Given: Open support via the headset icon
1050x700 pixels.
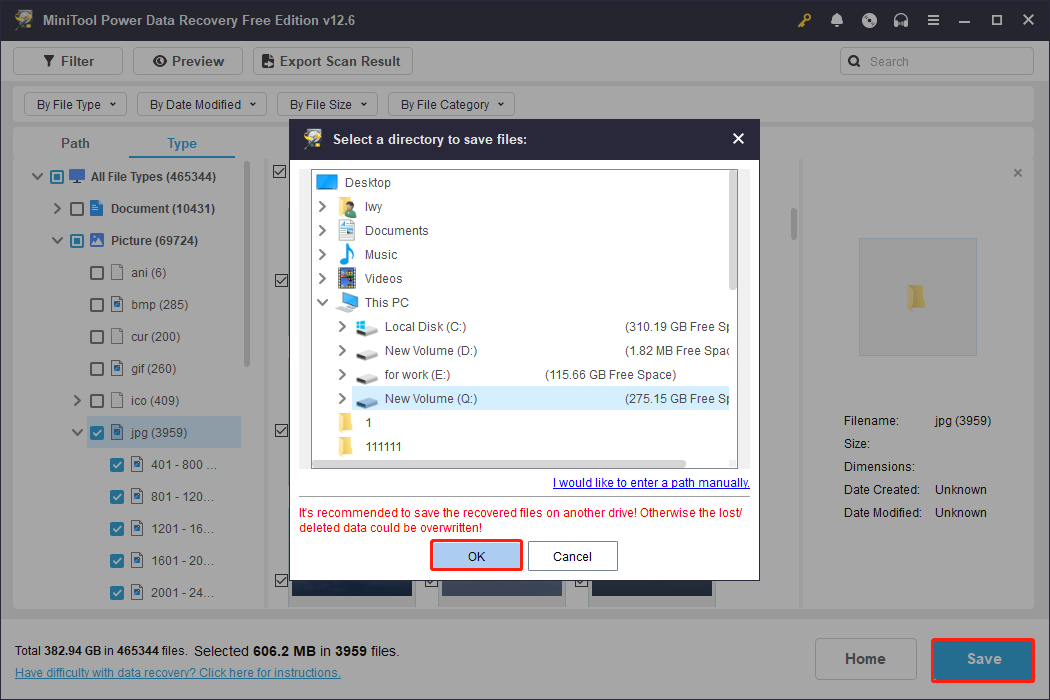Looking at the screenshot, I should [901, 19].
